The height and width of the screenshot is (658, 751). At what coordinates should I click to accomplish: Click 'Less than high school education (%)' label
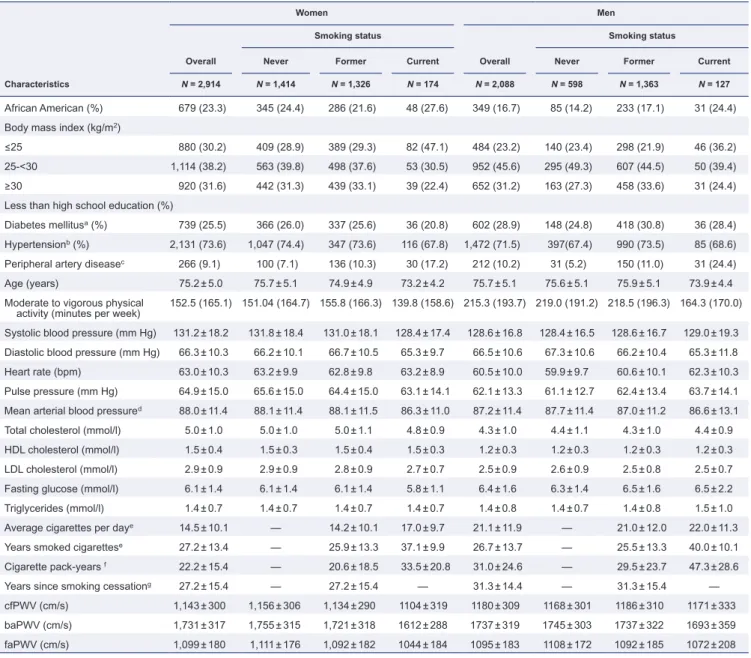[x=89, y=206]
